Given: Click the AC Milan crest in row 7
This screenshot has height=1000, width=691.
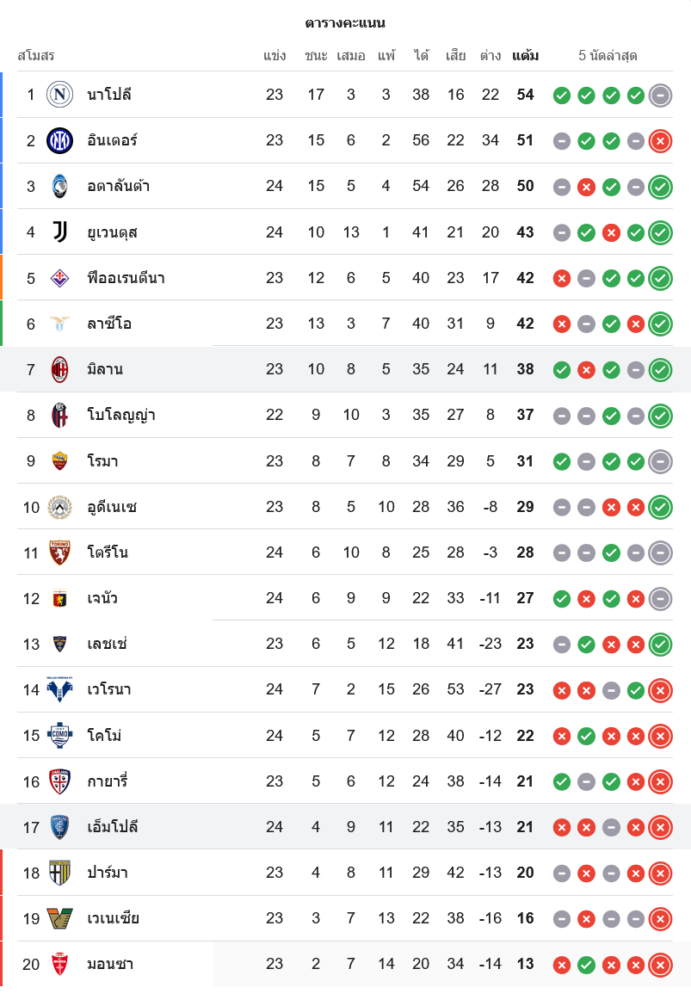Looking at the screenshot, I should [x=60, y=370].
